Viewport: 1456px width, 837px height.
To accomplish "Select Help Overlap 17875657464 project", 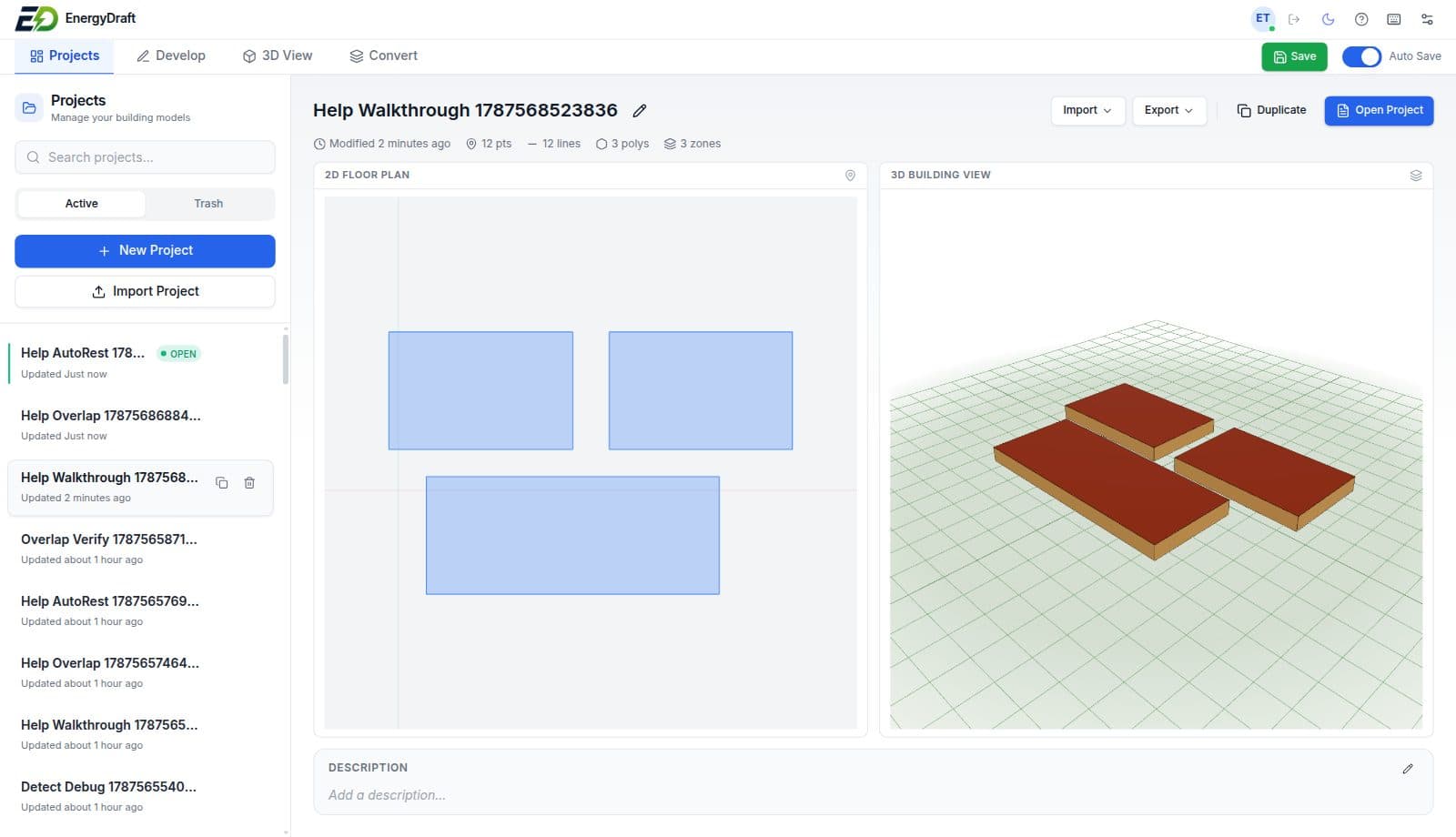I will (141, 672).
